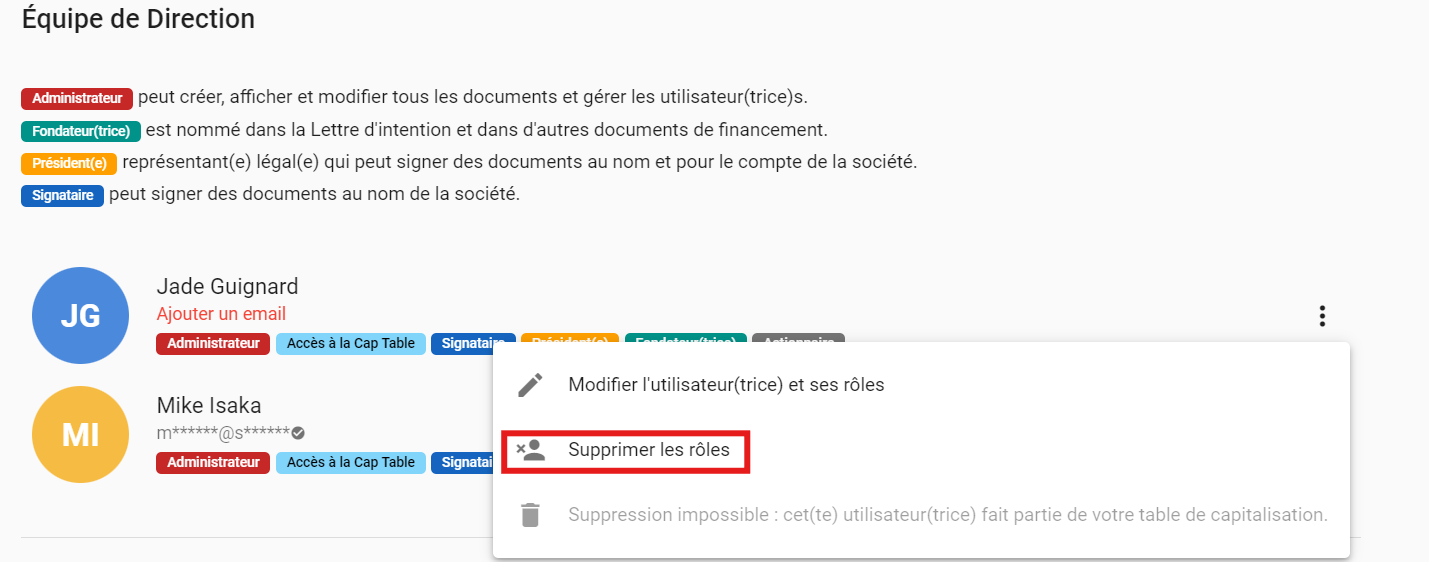This screenshot has height=562, width=1429.
Task: Click the disabled Suppression impossible entry
Action: pos(947,515)
